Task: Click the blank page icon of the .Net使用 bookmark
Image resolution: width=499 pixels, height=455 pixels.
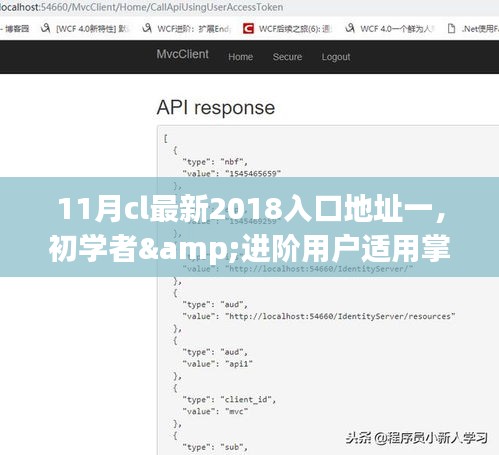Action: (451, 29)
